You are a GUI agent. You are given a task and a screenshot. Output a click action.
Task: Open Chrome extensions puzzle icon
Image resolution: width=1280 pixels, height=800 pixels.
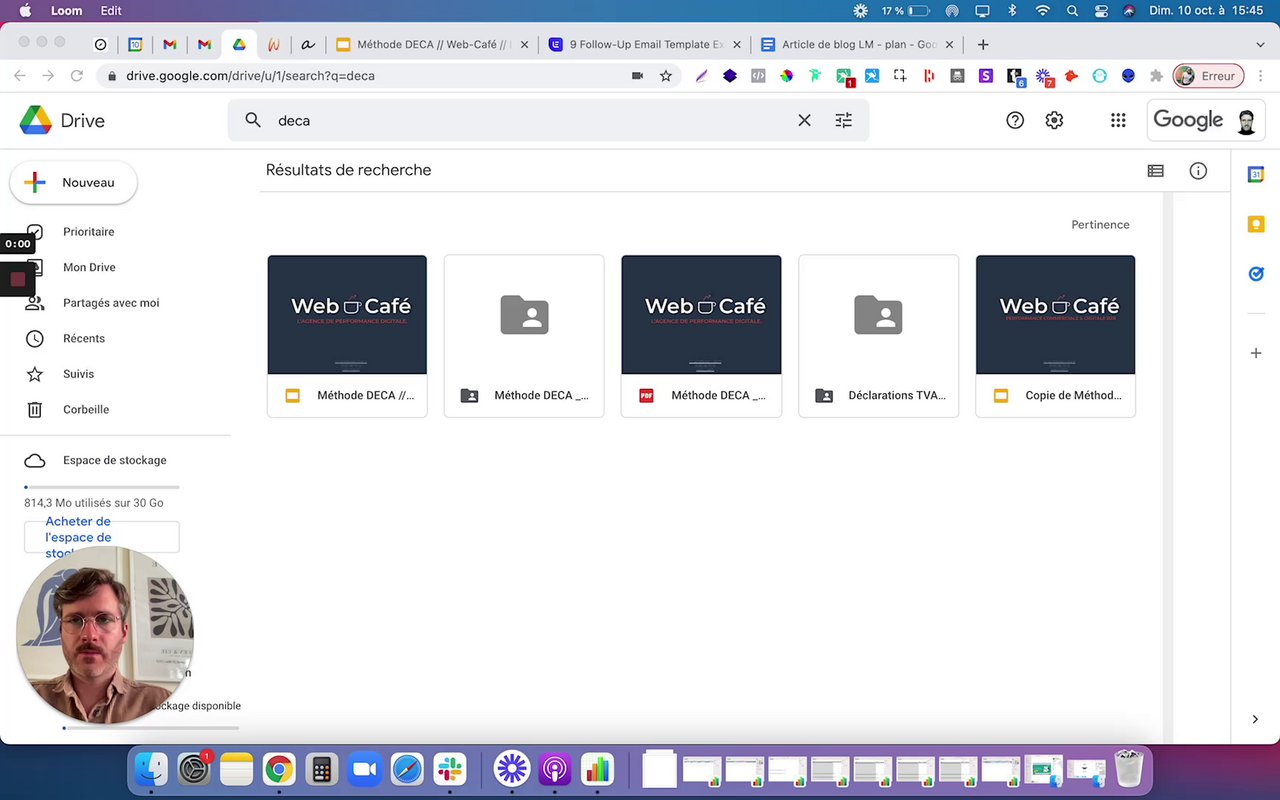(1157, 76)
